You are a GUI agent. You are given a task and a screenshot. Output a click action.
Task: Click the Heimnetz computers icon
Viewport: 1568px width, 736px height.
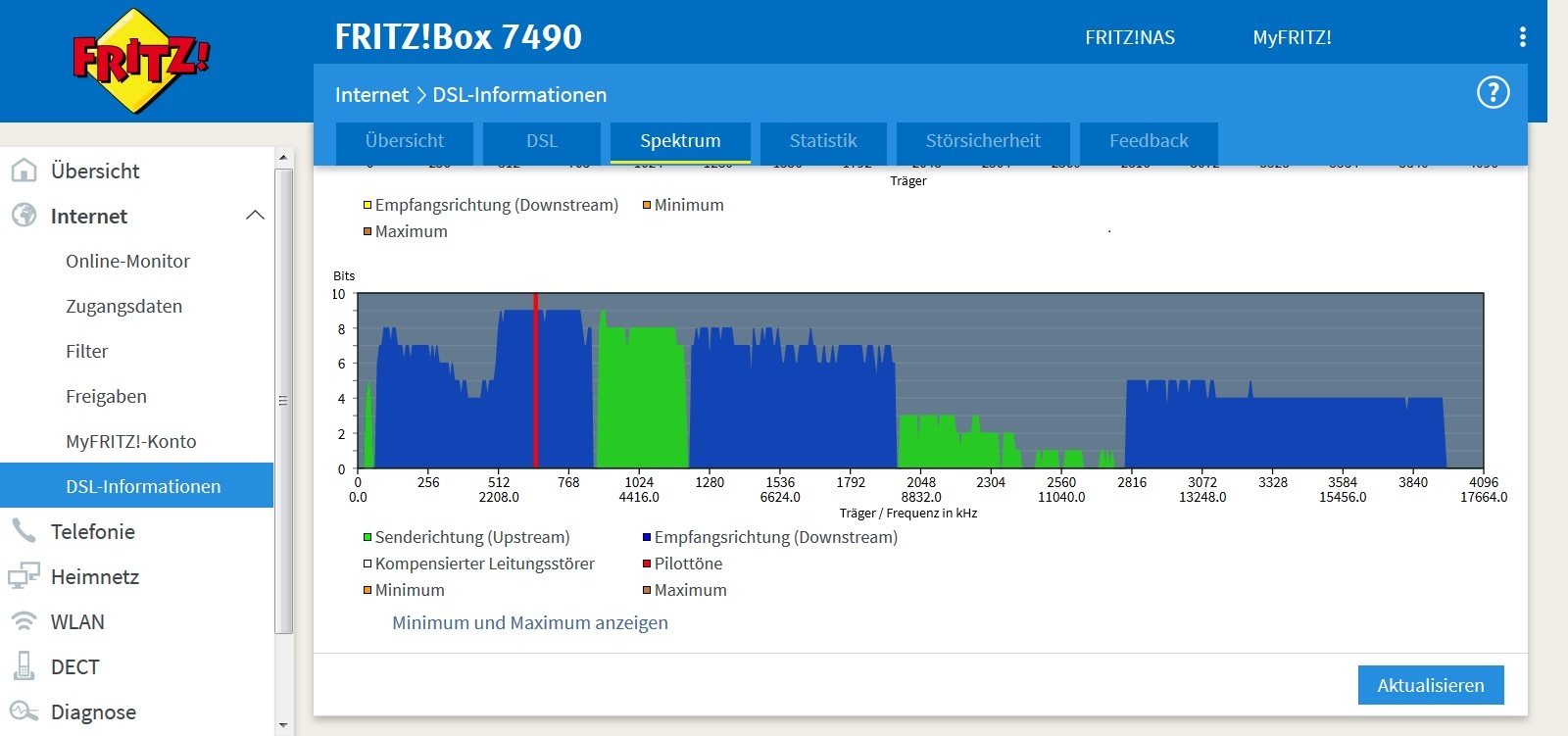point(24,576)
